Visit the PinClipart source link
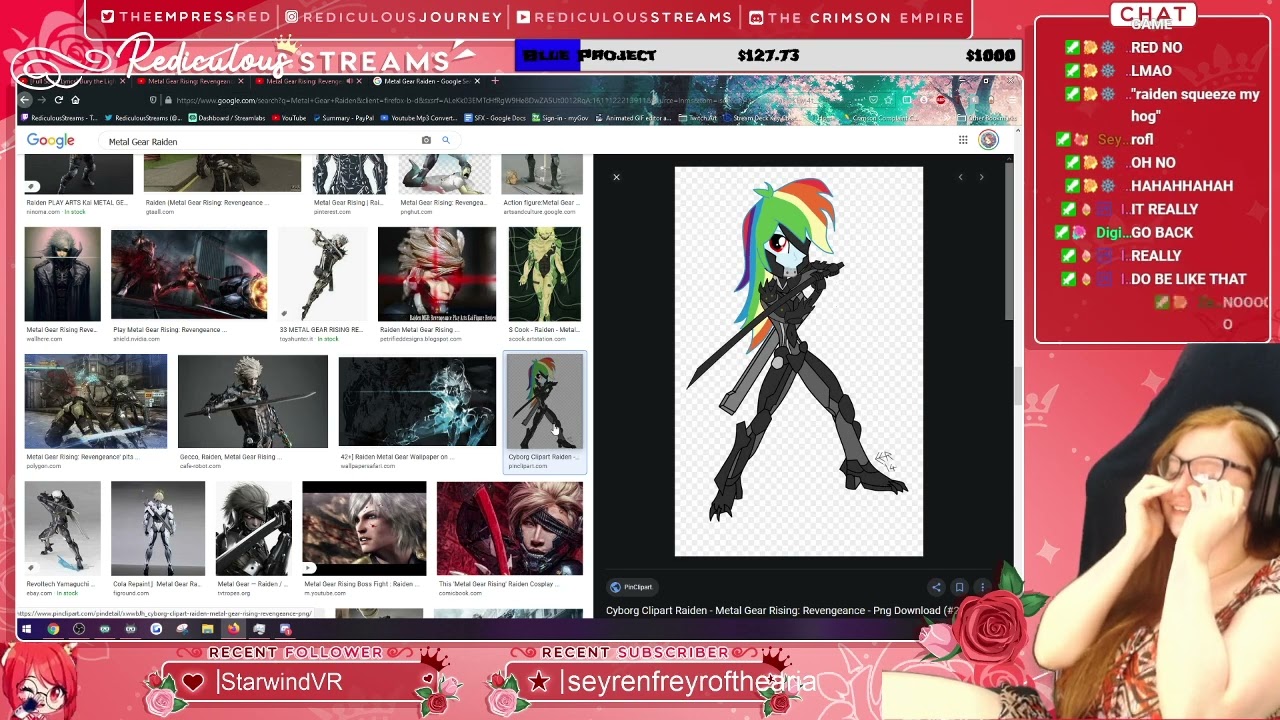This screenshot has height=720, width=1280. point(632,587)
